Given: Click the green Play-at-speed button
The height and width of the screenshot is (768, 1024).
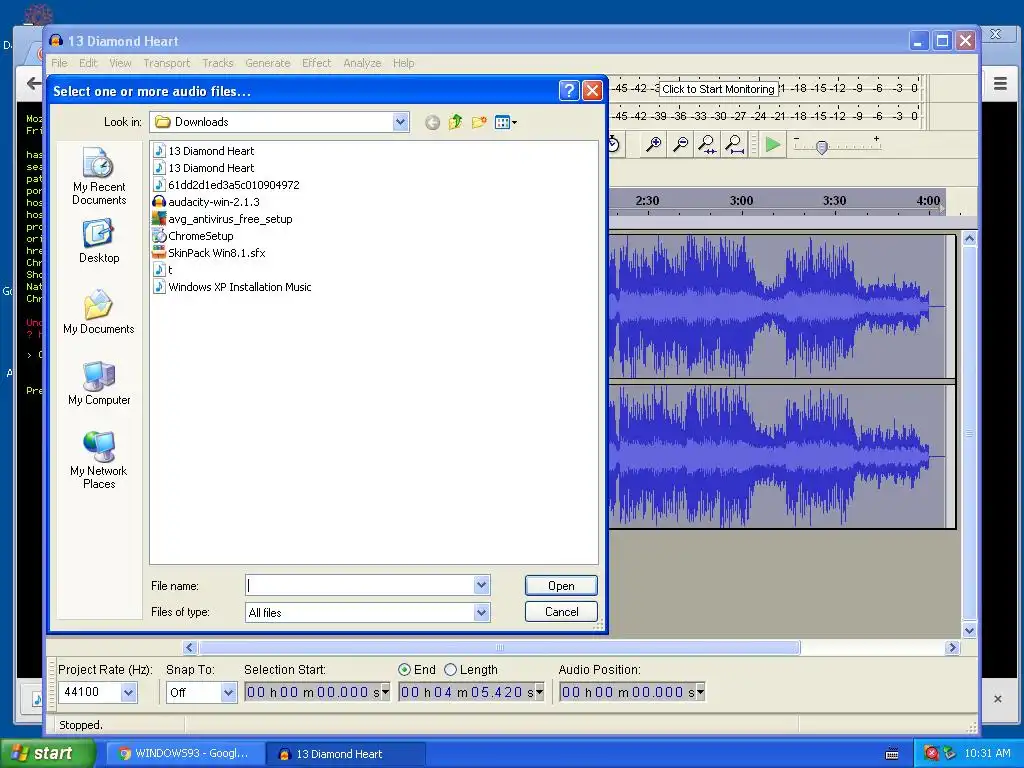Looking at the screenshot, I should (773, 144).
